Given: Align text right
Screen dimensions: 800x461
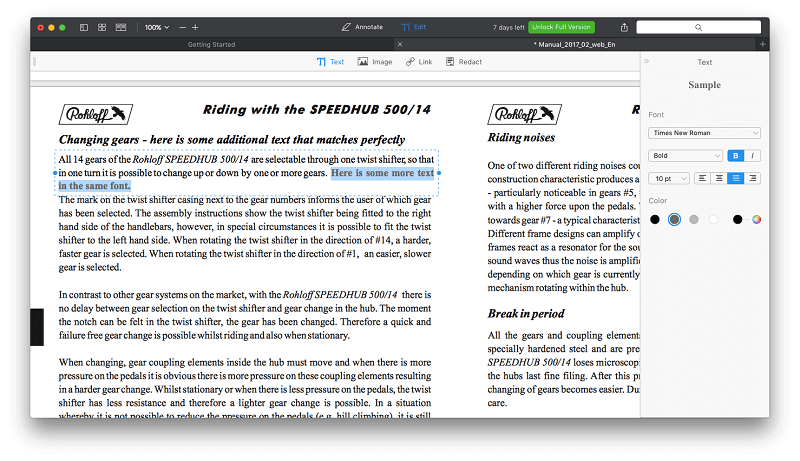Looking at the screenshot, I should 753,178.
